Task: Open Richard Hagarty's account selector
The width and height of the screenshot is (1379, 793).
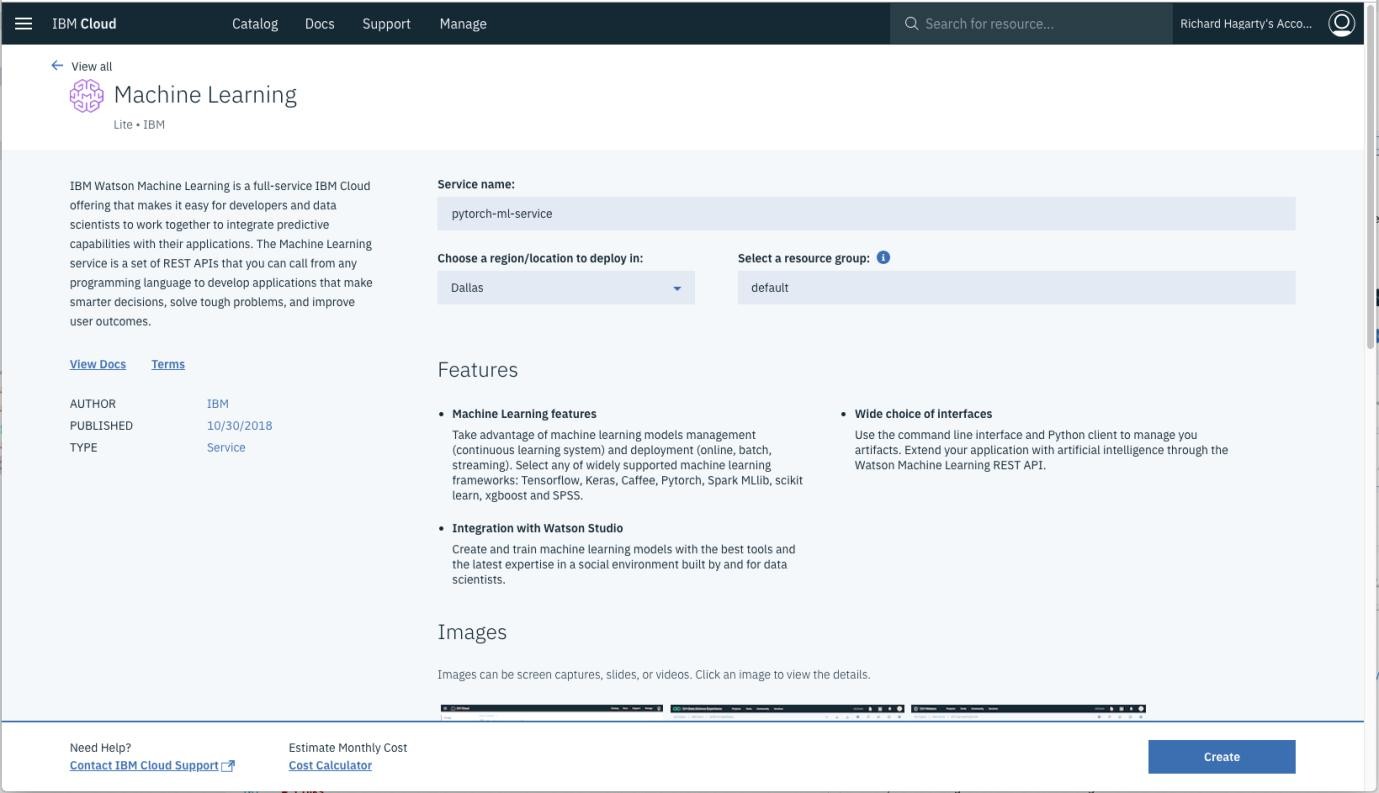Action: pyautogui.click(x=1247, y=22)
